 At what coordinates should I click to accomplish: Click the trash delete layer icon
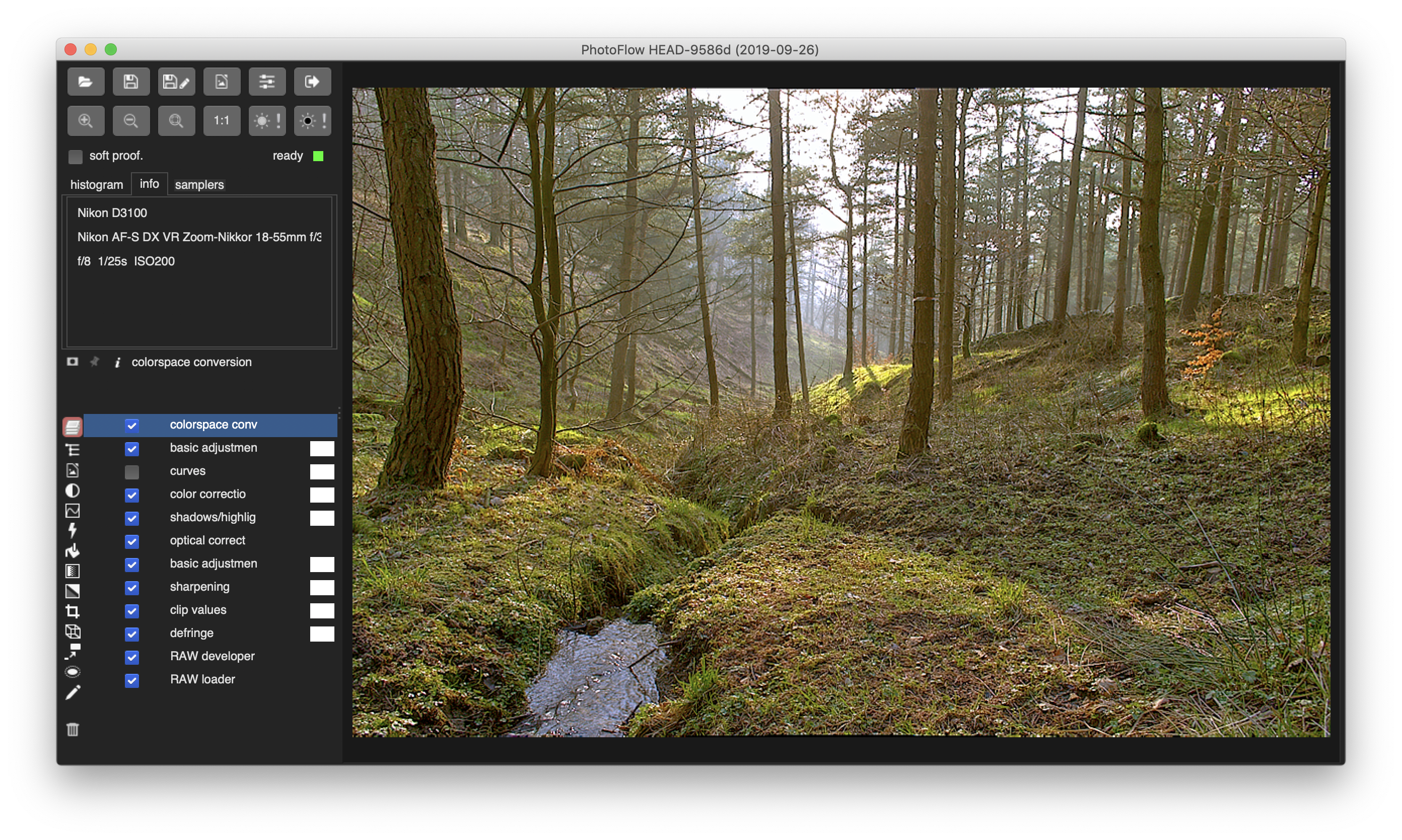[x=73, y=729]
